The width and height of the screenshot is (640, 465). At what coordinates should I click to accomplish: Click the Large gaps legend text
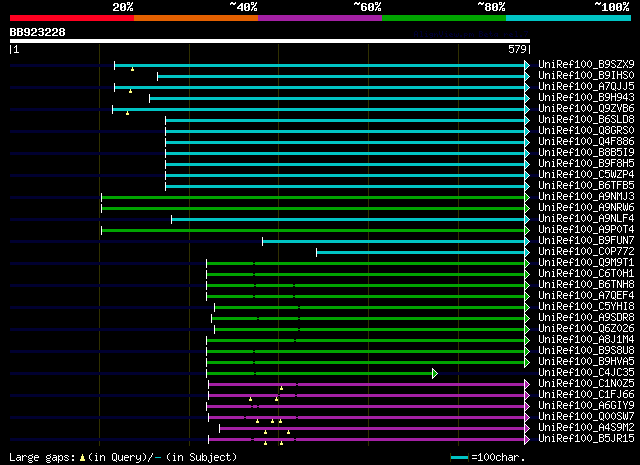(x=42, y=457)
